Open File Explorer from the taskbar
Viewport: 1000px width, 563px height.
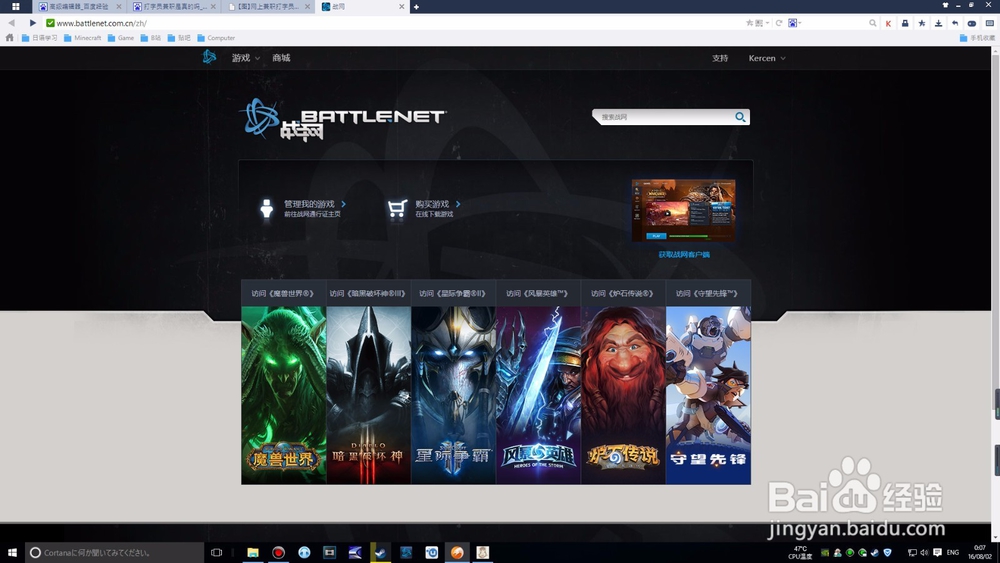253,552
